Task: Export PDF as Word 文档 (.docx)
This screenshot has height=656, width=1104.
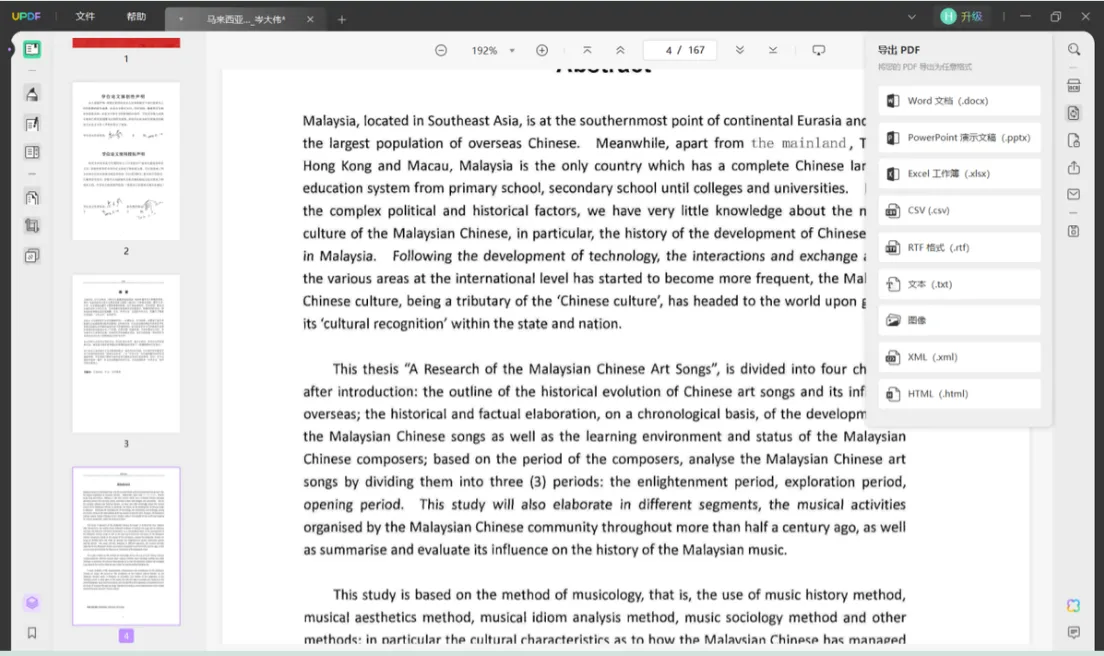Action: pyautogui.click(x=958, y=101)
